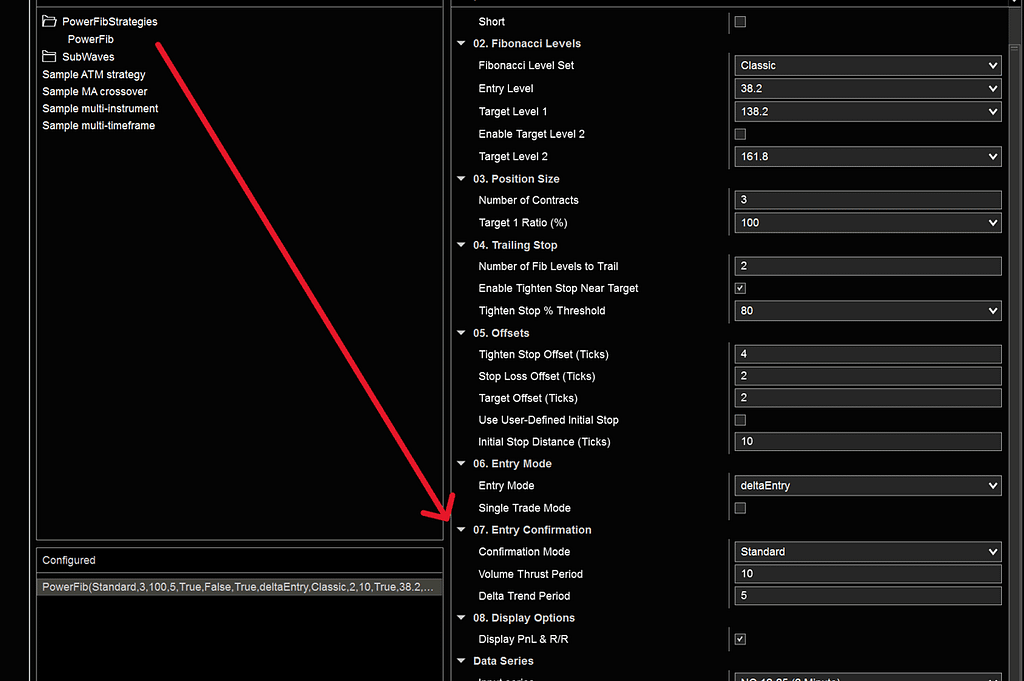The height and width of the screenshot is (681, 1024).
Task: Select the configured PowerFib entry
Action: point(239,586)
